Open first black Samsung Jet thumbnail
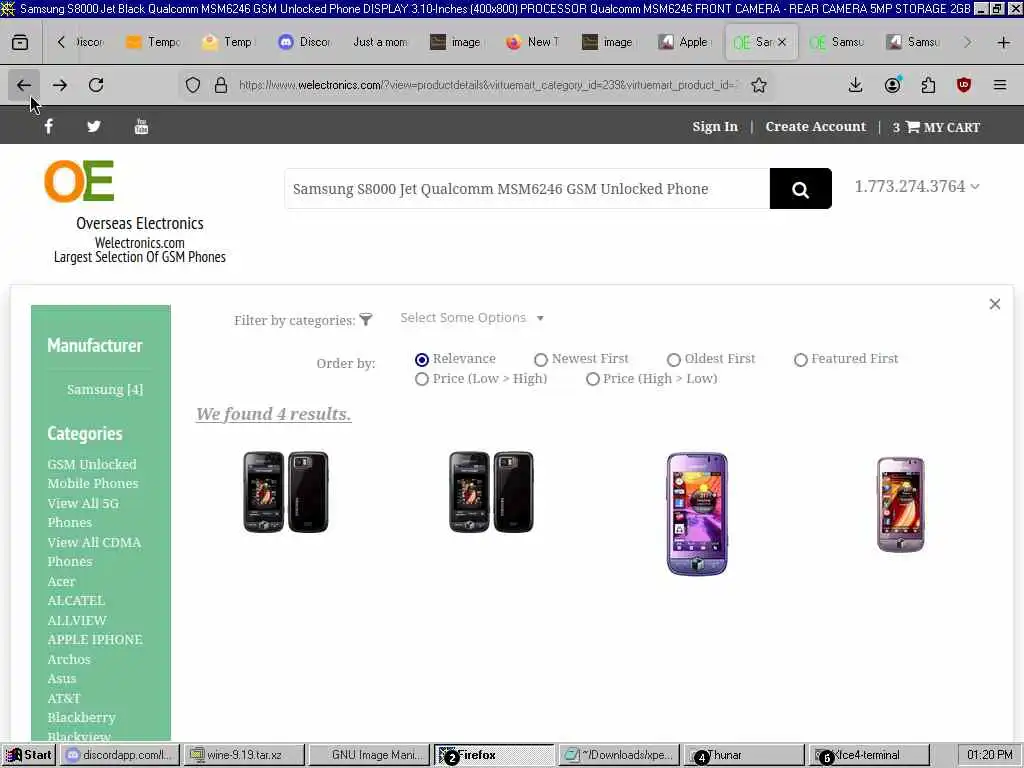The height and width of the screenshot is (768, 1024). [x=285, y=492]
